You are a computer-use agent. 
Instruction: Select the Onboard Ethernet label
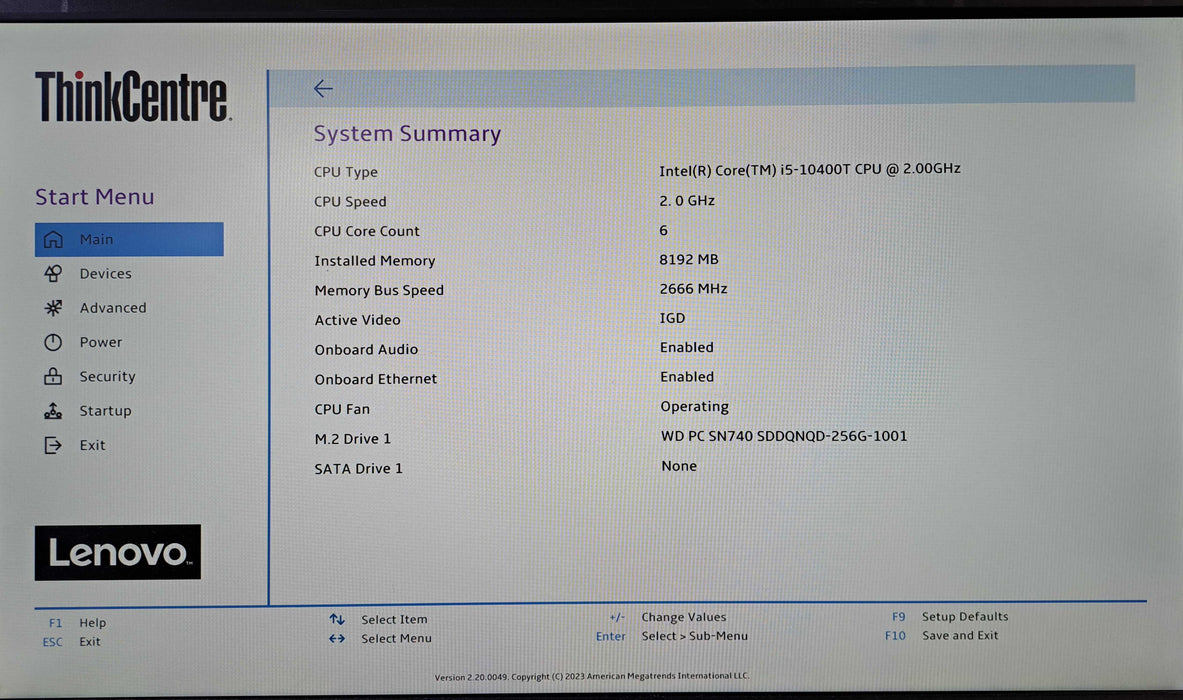tap(376, 379)
